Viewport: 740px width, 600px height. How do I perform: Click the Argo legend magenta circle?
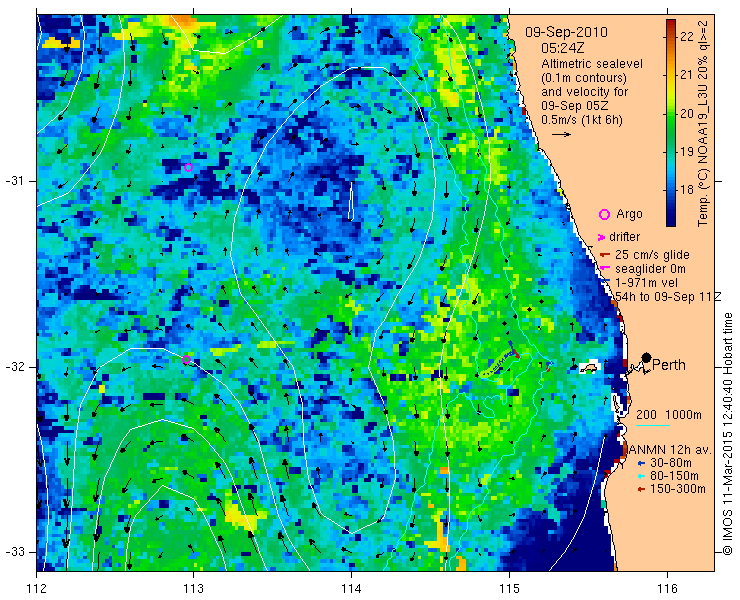click(604, 215)
